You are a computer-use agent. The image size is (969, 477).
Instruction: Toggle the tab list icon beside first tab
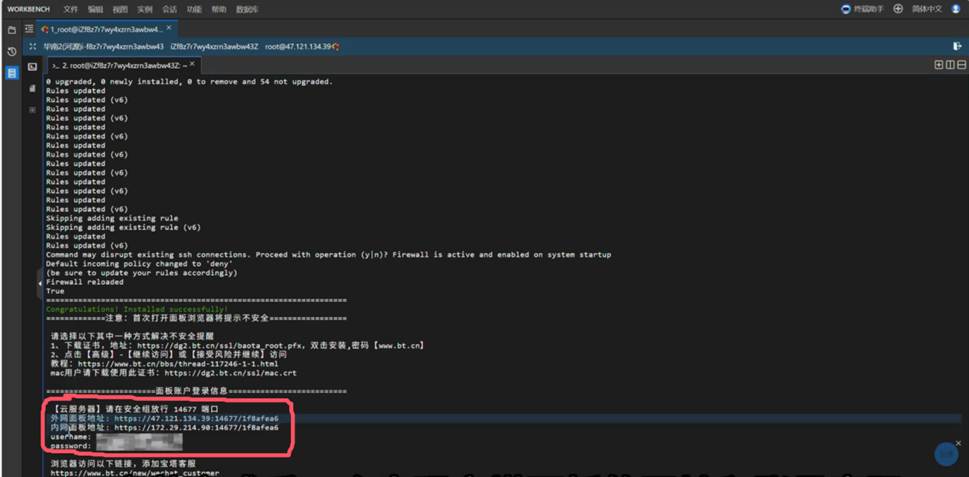29,29
